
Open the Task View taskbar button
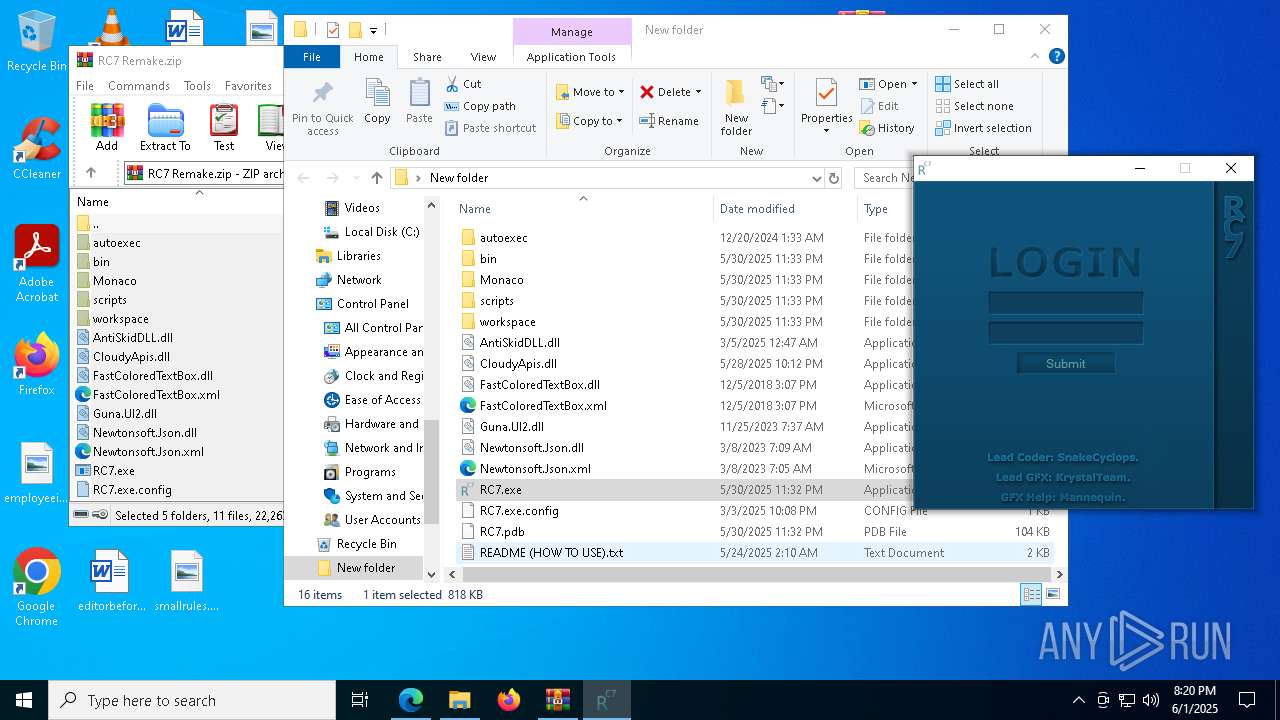[x=360, y=700]
